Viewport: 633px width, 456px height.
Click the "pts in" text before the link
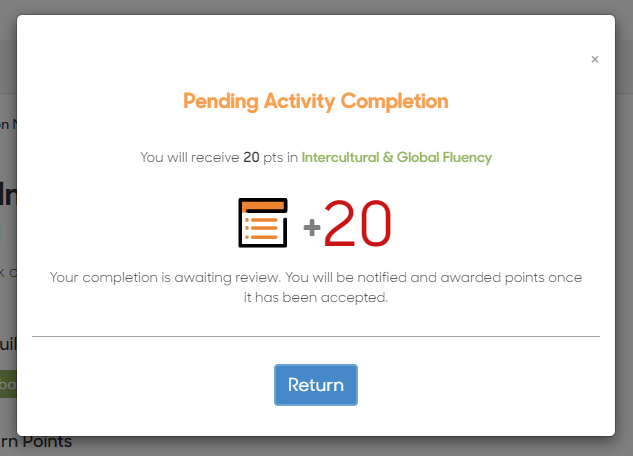pos(280,157)
